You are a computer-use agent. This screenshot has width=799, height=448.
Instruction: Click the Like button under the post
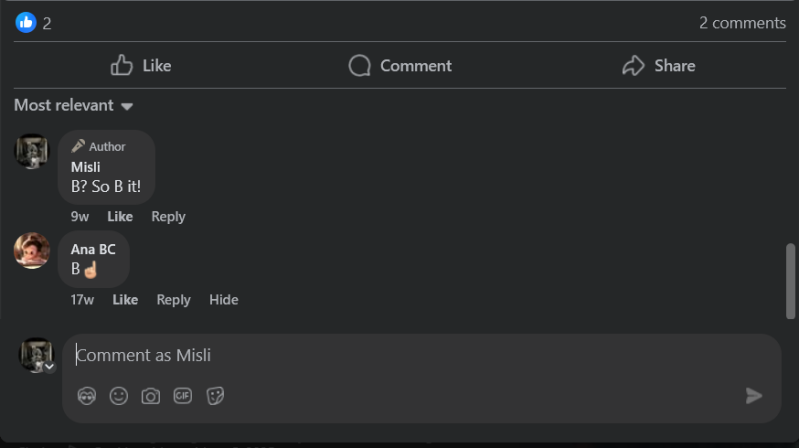coord(141,66)
